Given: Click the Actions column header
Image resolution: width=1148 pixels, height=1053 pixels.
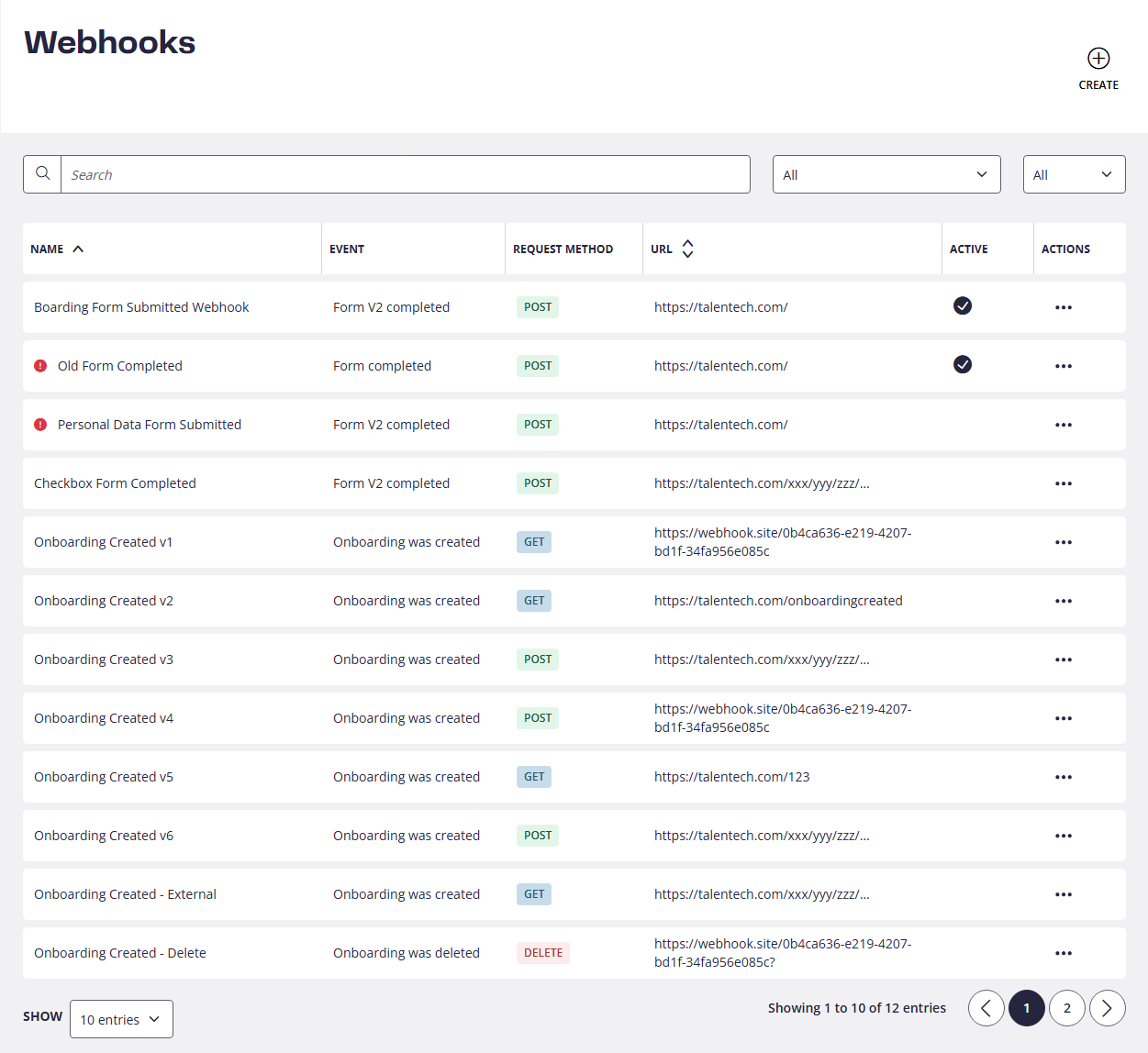Looking at the screenshot, I should (x=1065, y=249).
